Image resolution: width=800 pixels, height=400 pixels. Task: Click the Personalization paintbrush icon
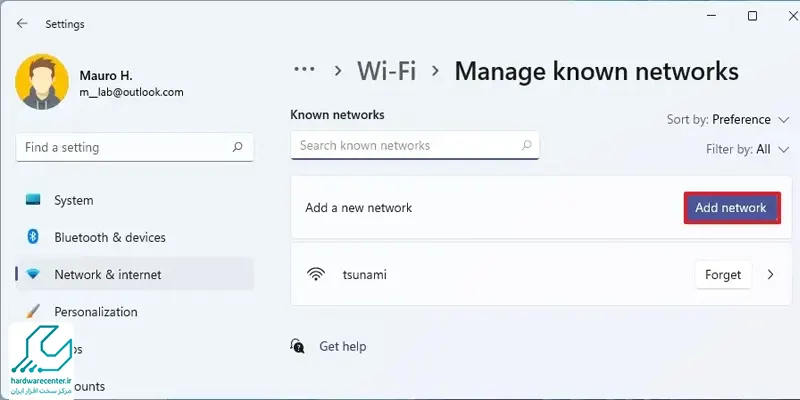click(x=33, y=311)
